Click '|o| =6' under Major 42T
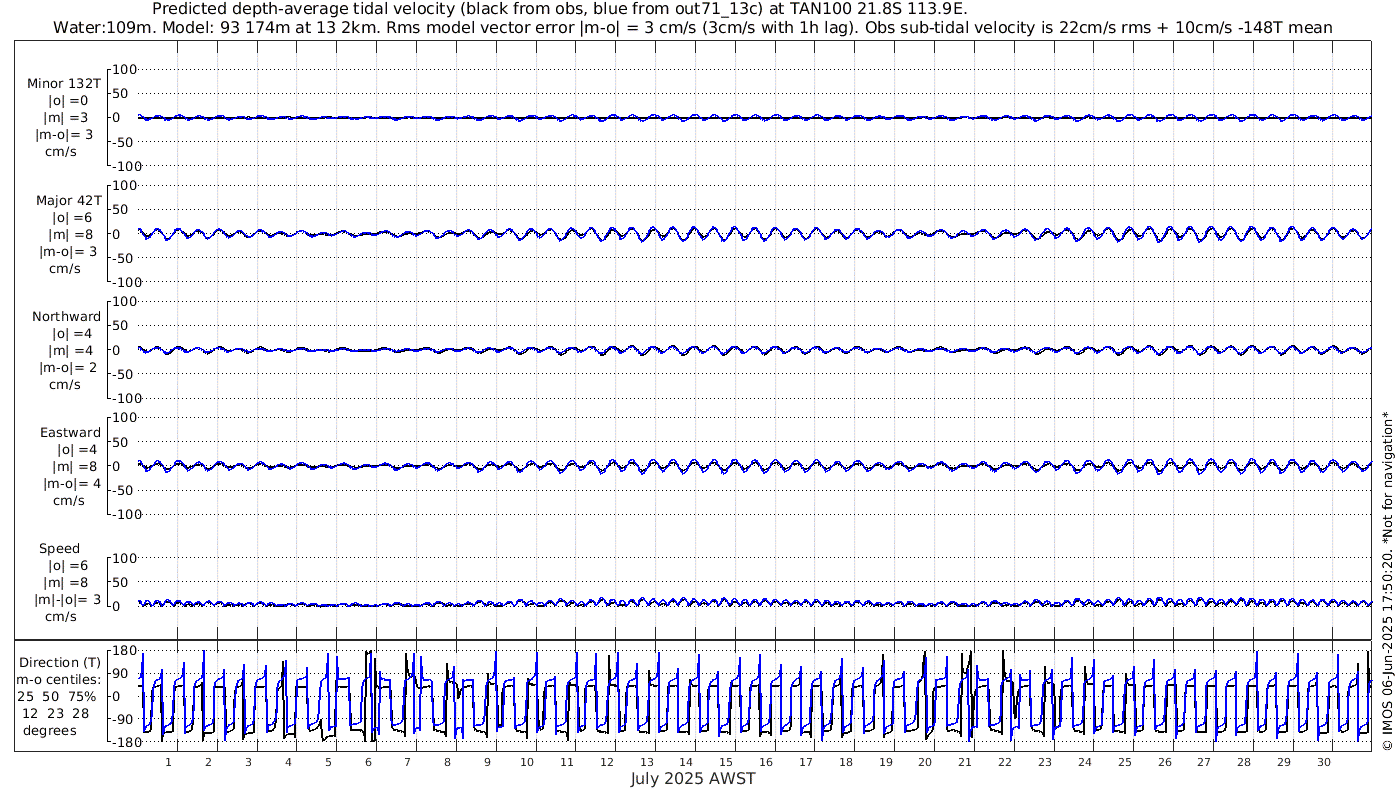 coord(71,217)
